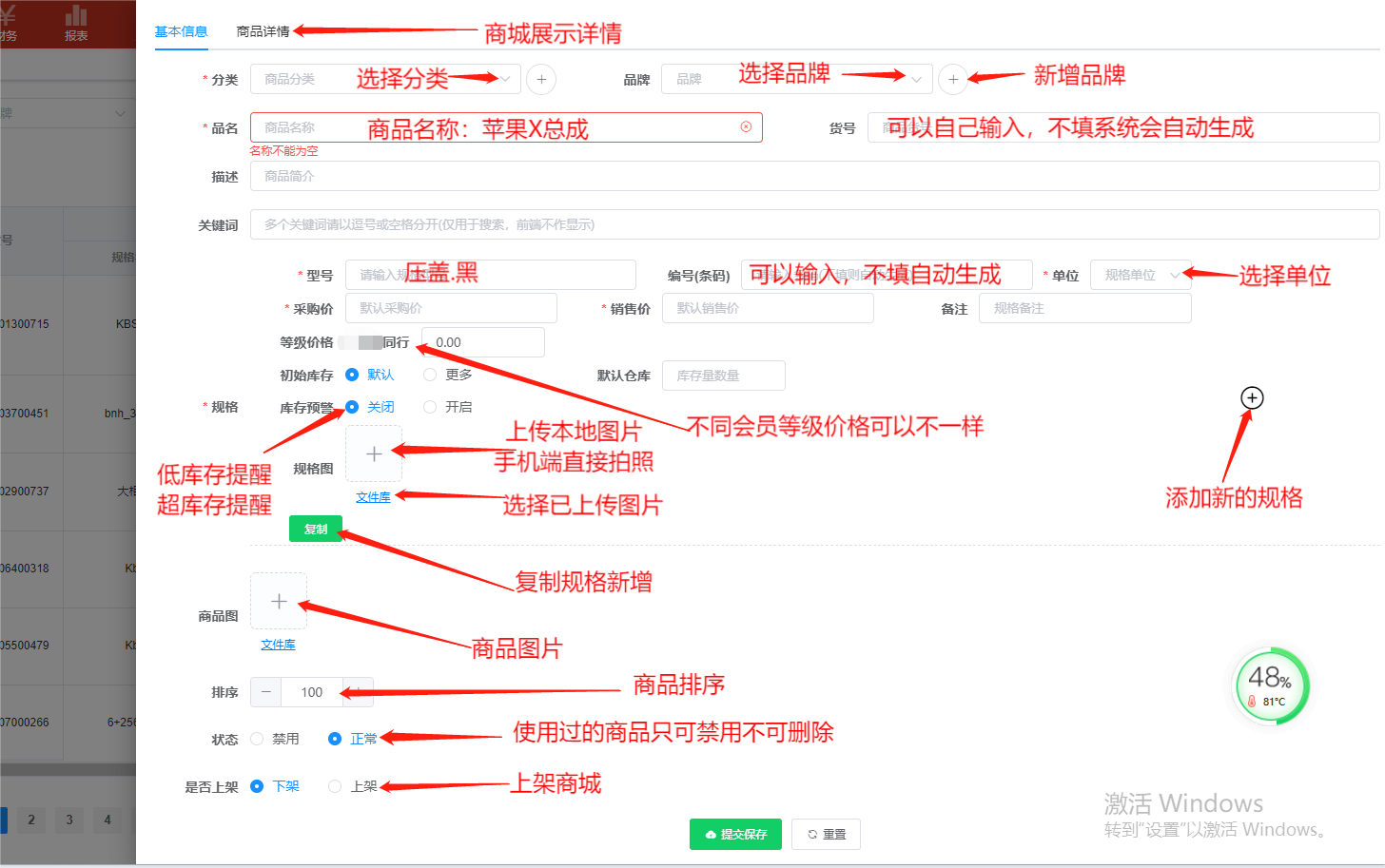Viewport: 1385px width, 868px height.
Task: Focus the 默认销售价 sale price field
Action: [x=768, y=308]
